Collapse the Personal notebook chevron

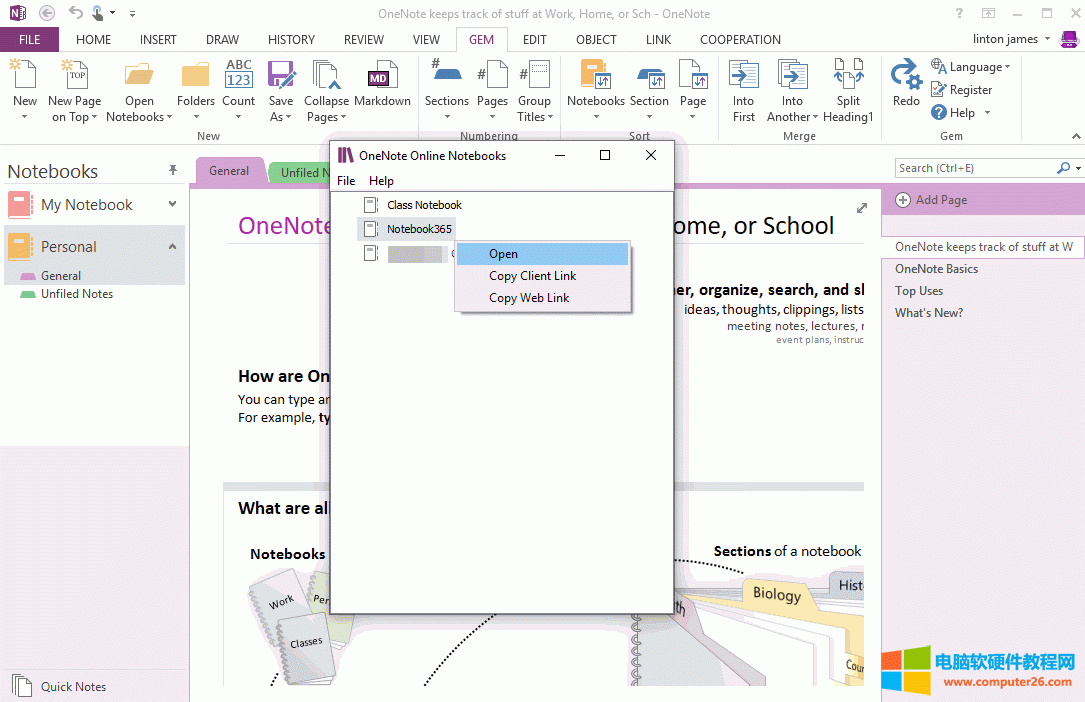click(172, 247)
